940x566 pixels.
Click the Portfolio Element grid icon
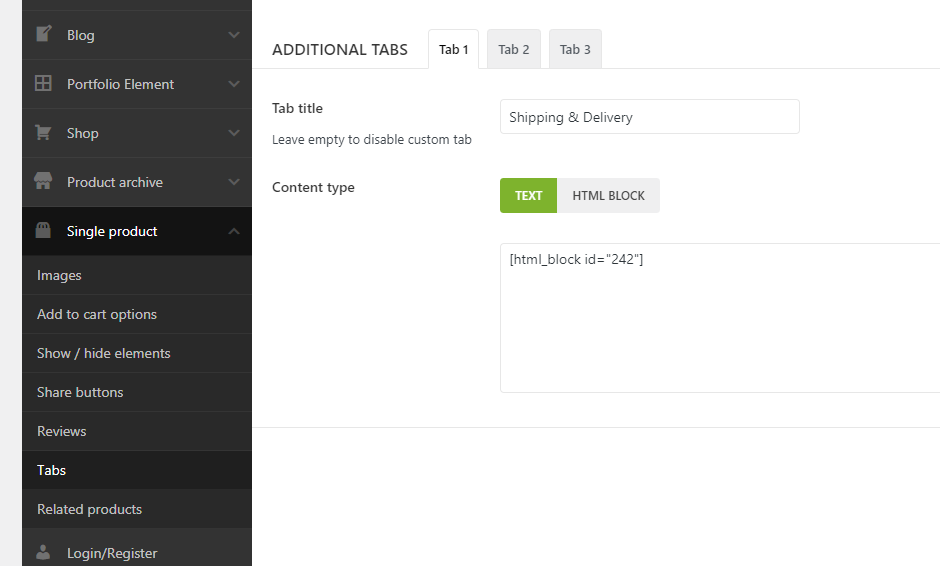point(43,84)
